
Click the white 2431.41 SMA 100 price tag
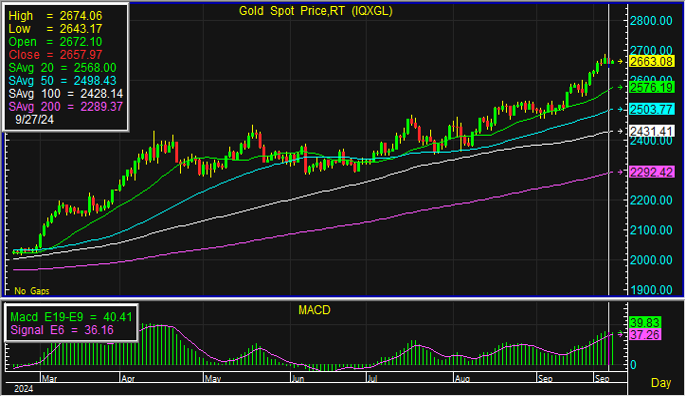pos(651,131)
